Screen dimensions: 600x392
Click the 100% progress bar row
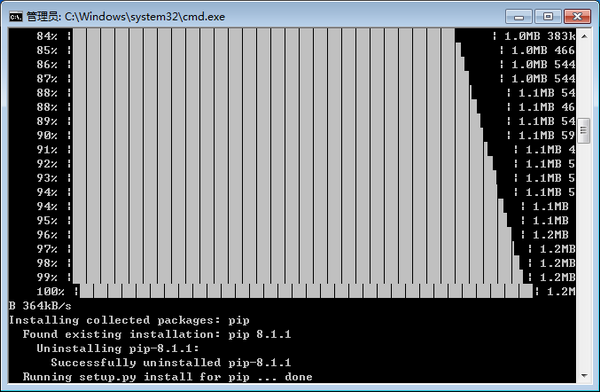pyautogui.click(x=306, y=291)
